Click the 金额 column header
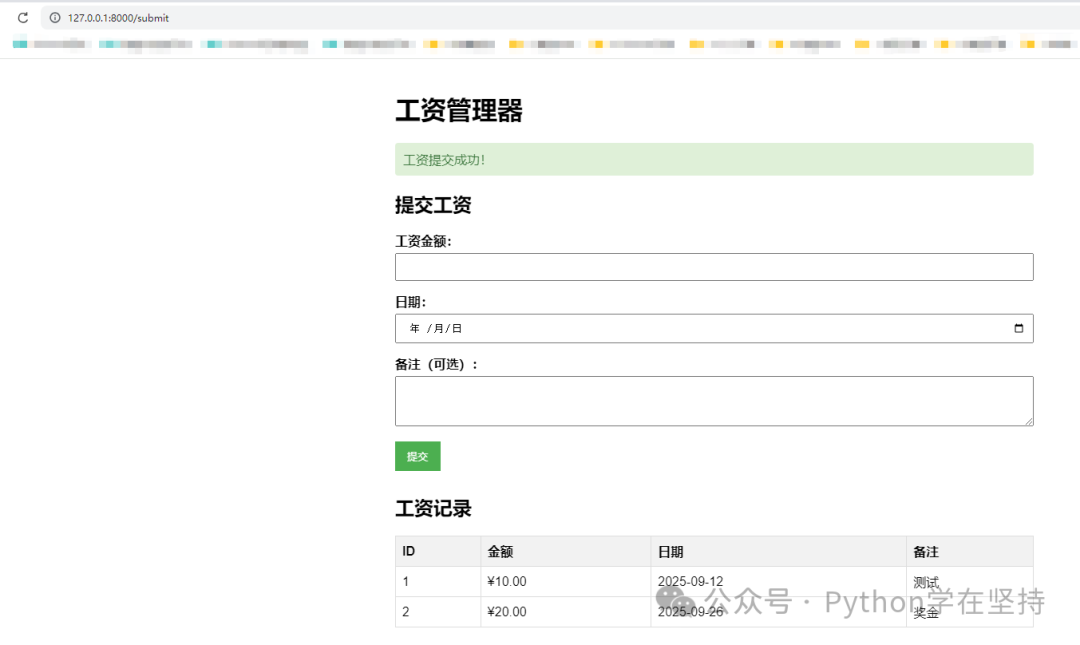The height and width of the screenshot is (645, 1080). pyautogui.click(x=565, y=551)
